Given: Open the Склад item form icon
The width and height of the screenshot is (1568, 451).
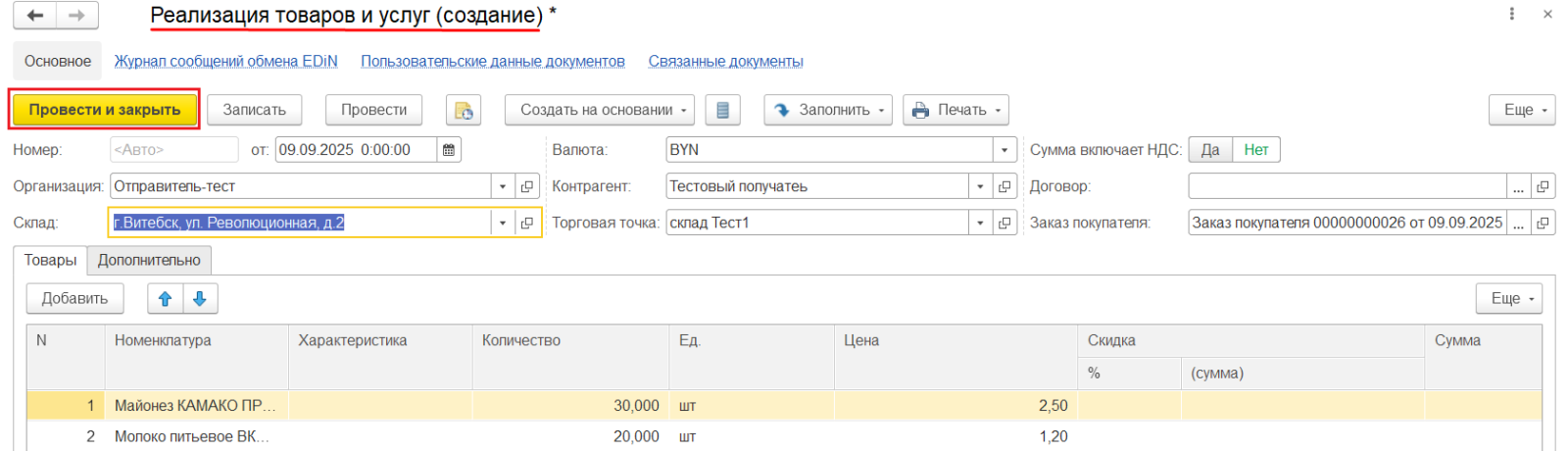Looking at the screenshot, I should pyautogui.click(x=527, y=223).
